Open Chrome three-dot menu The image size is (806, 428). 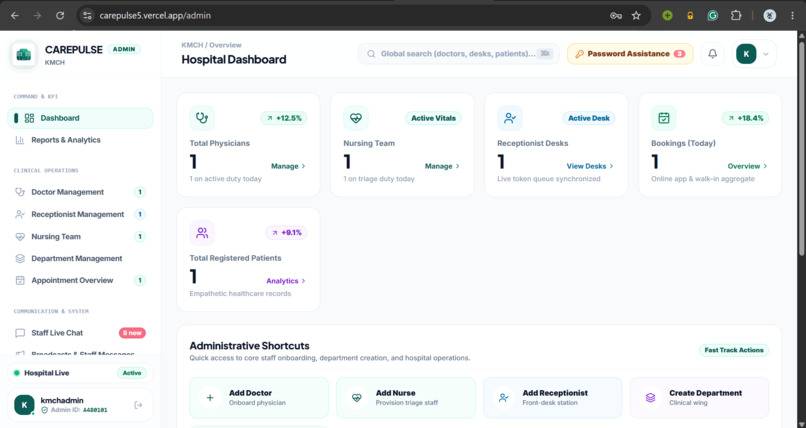(792, 15)
